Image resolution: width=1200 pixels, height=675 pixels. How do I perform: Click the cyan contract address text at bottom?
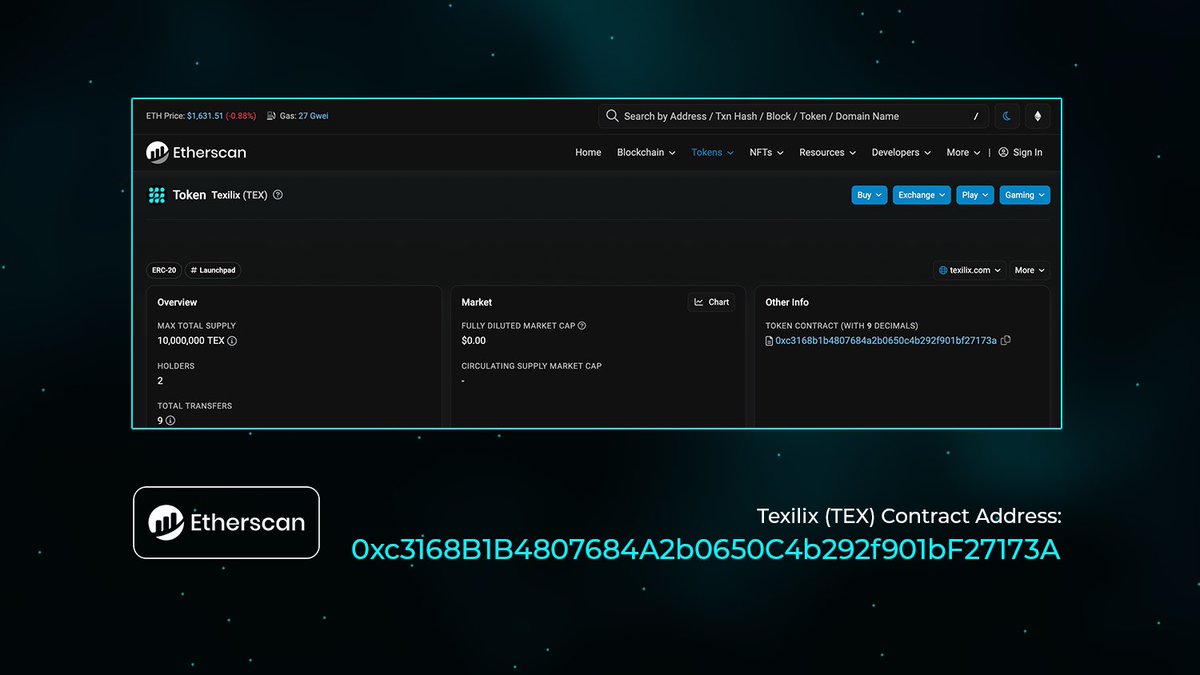point(706,549)
